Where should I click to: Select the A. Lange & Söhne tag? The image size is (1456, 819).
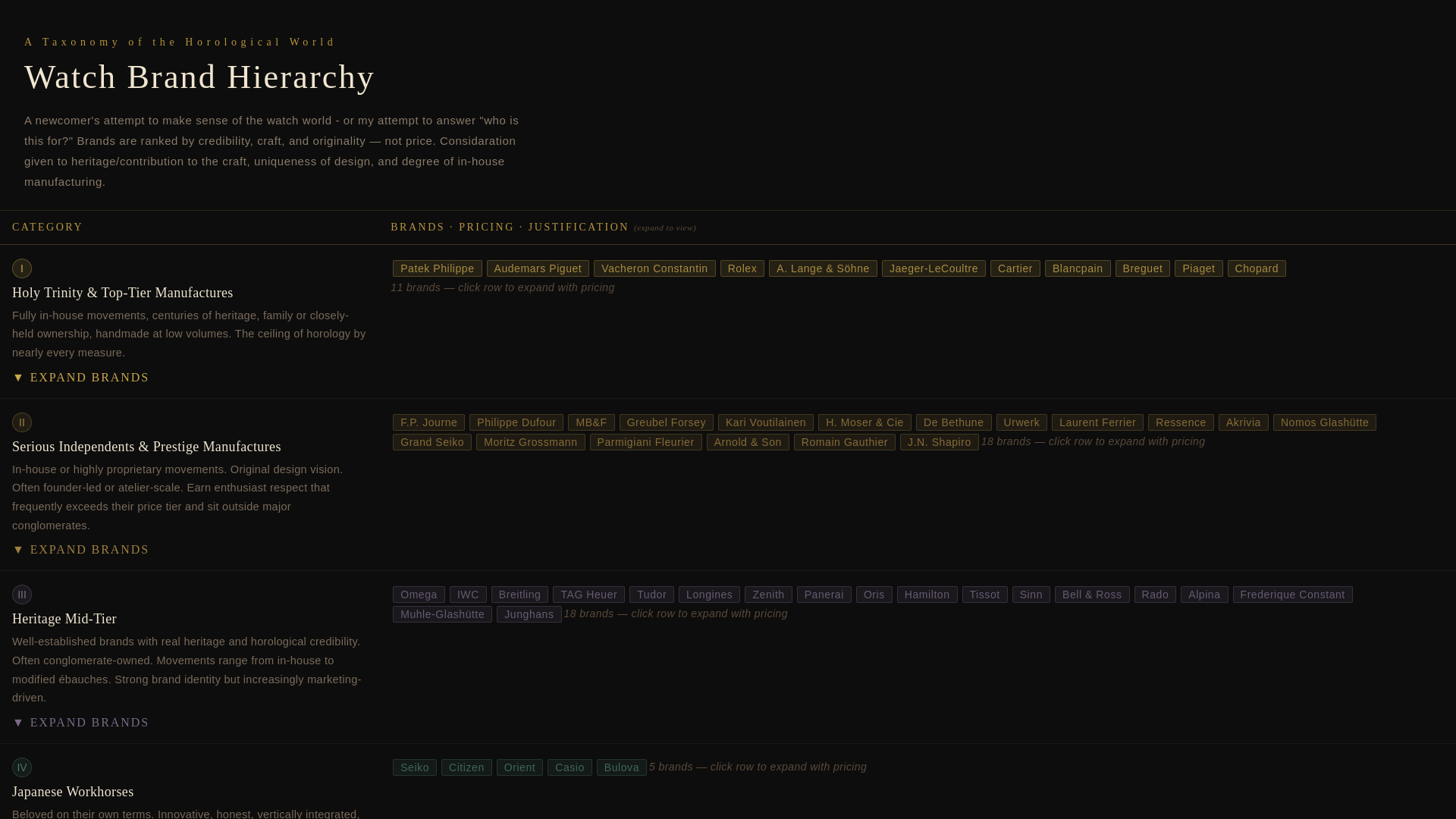tap(823, 268)
